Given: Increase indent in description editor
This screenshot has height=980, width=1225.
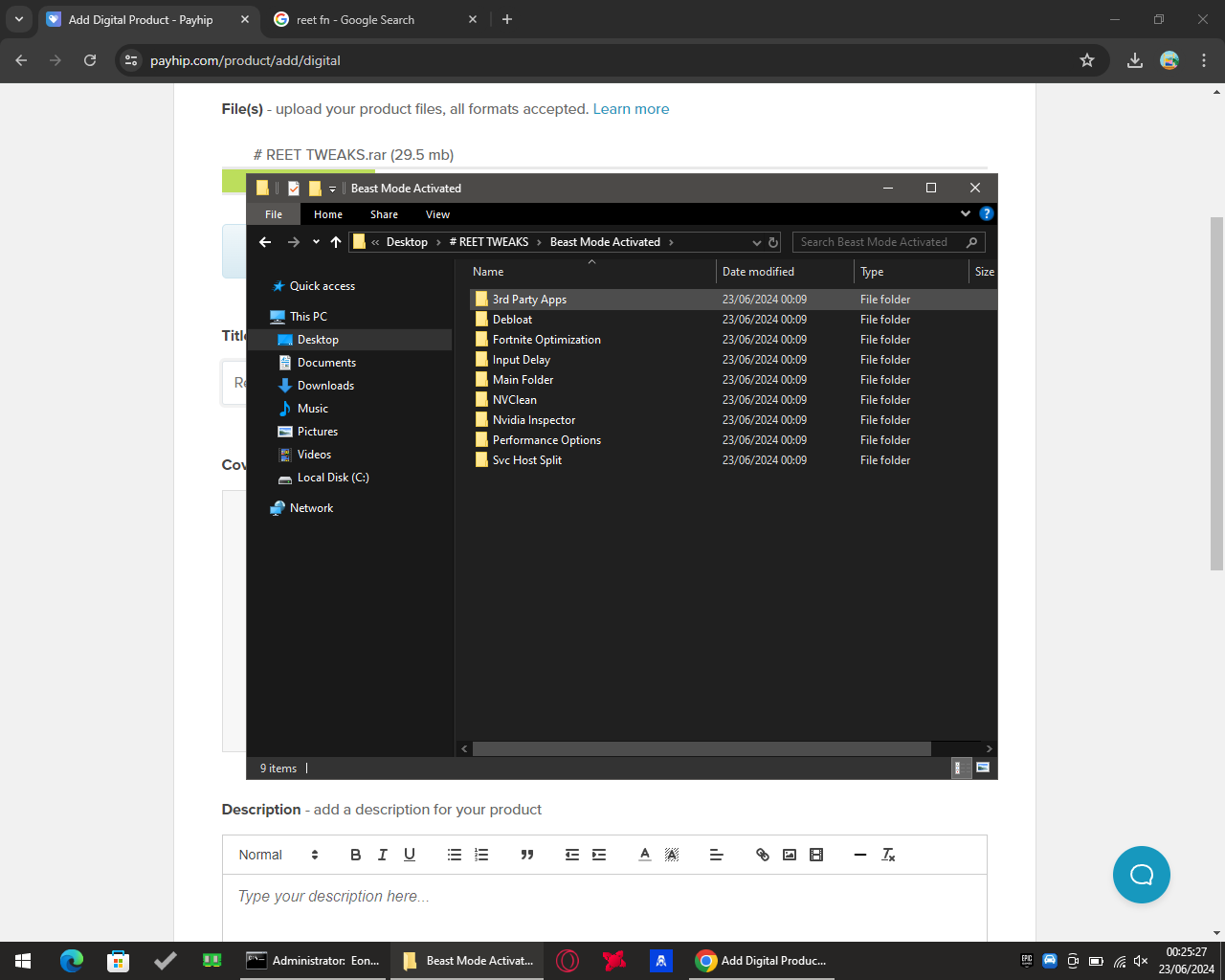Looking at the screenshot, I should pos(599,855).
